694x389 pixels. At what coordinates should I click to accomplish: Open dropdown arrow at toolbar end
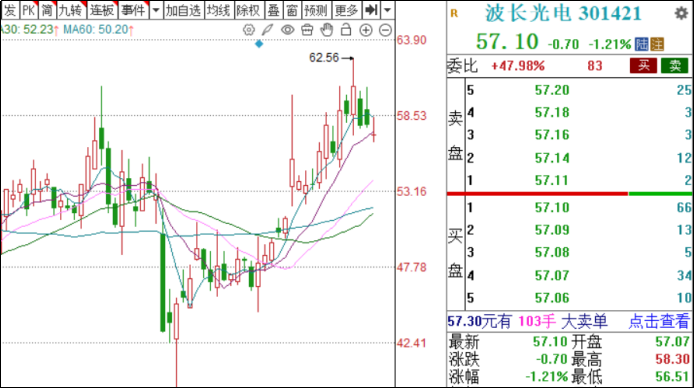(x=387, y=10)
